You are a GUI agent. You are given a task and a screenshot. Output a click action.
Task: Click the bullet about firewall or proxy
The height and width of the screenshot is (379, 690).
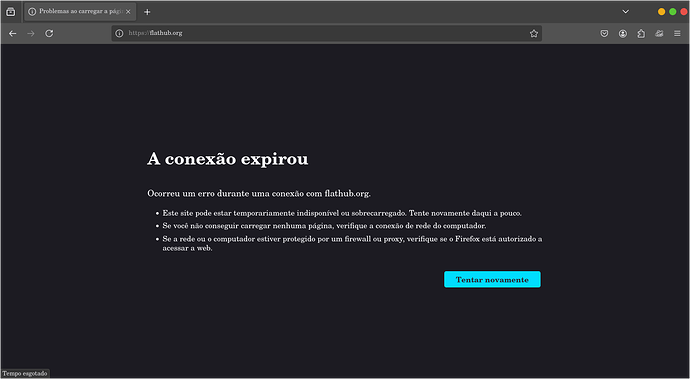[x=352, y=243]
